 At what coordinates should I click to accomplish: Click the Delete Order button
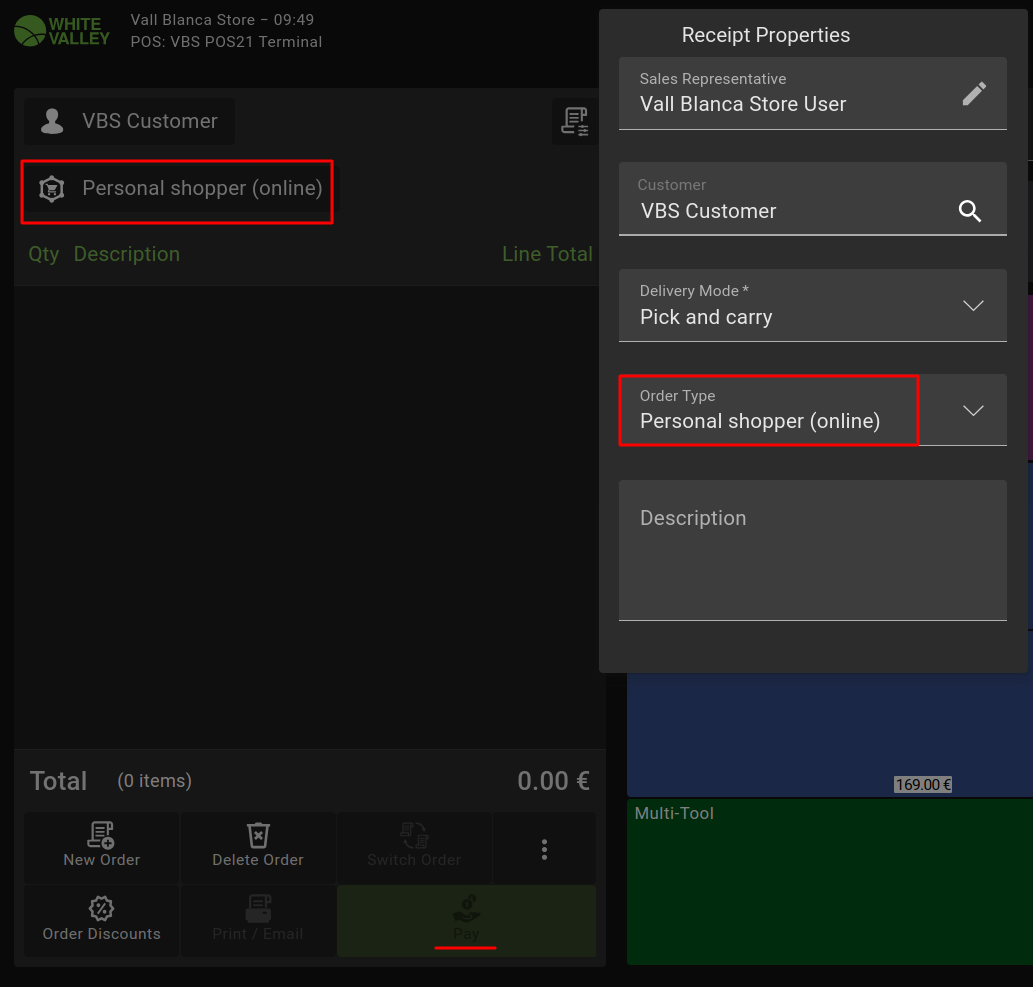point(258,847)
